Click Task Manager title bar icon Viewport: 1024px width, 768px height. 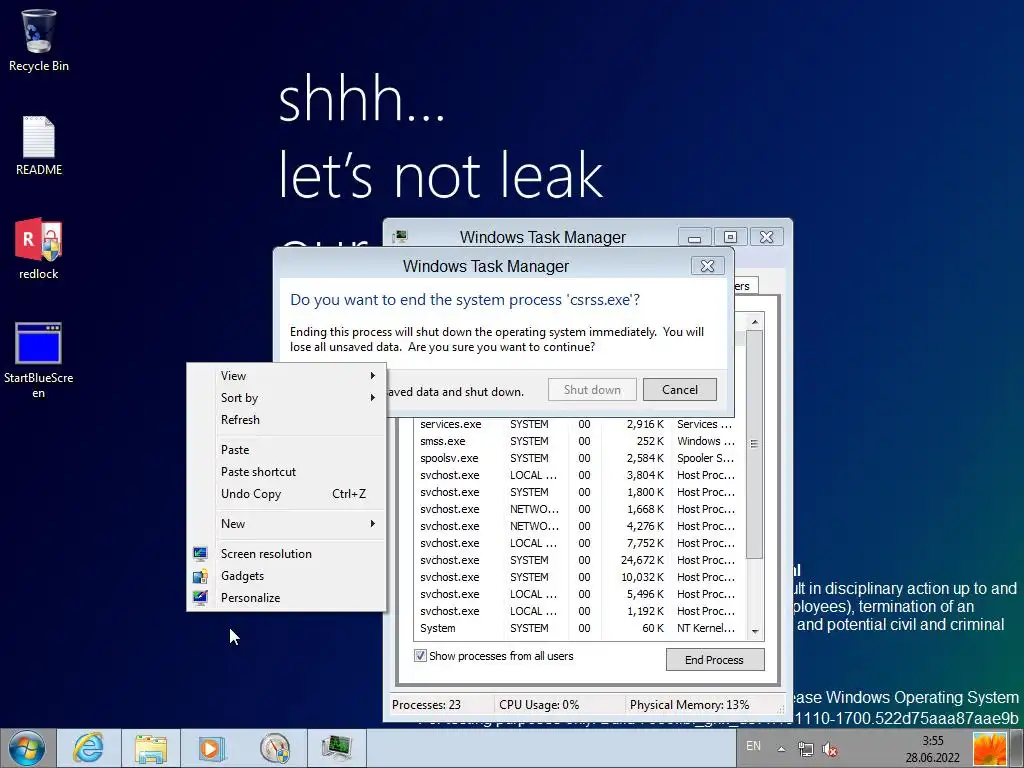click(x=400, y=236)
